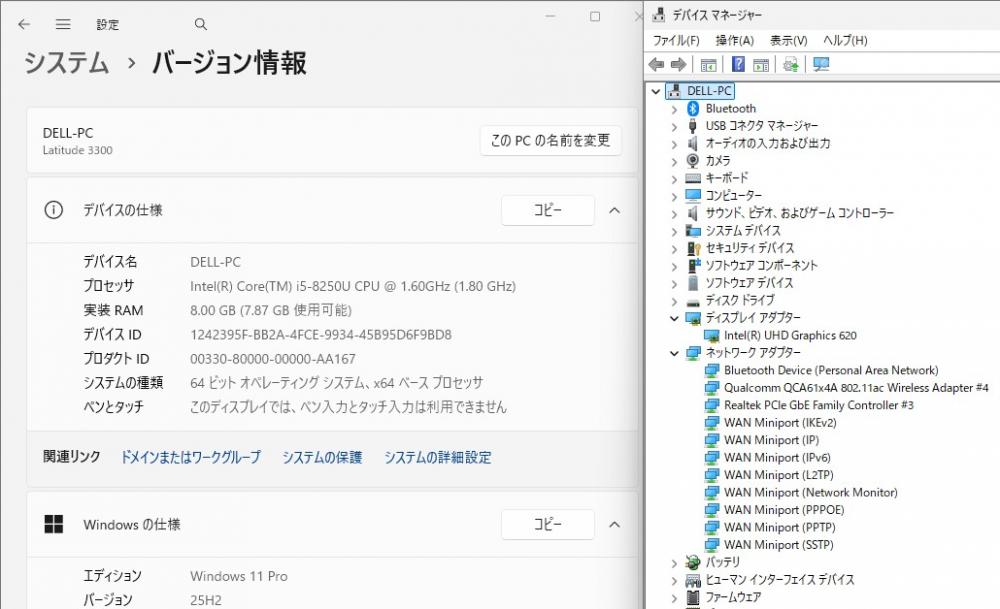This screenshot has height=609, width=1000.
Task: Expand the システム デバイス category
Action: [x=674, y=231]
